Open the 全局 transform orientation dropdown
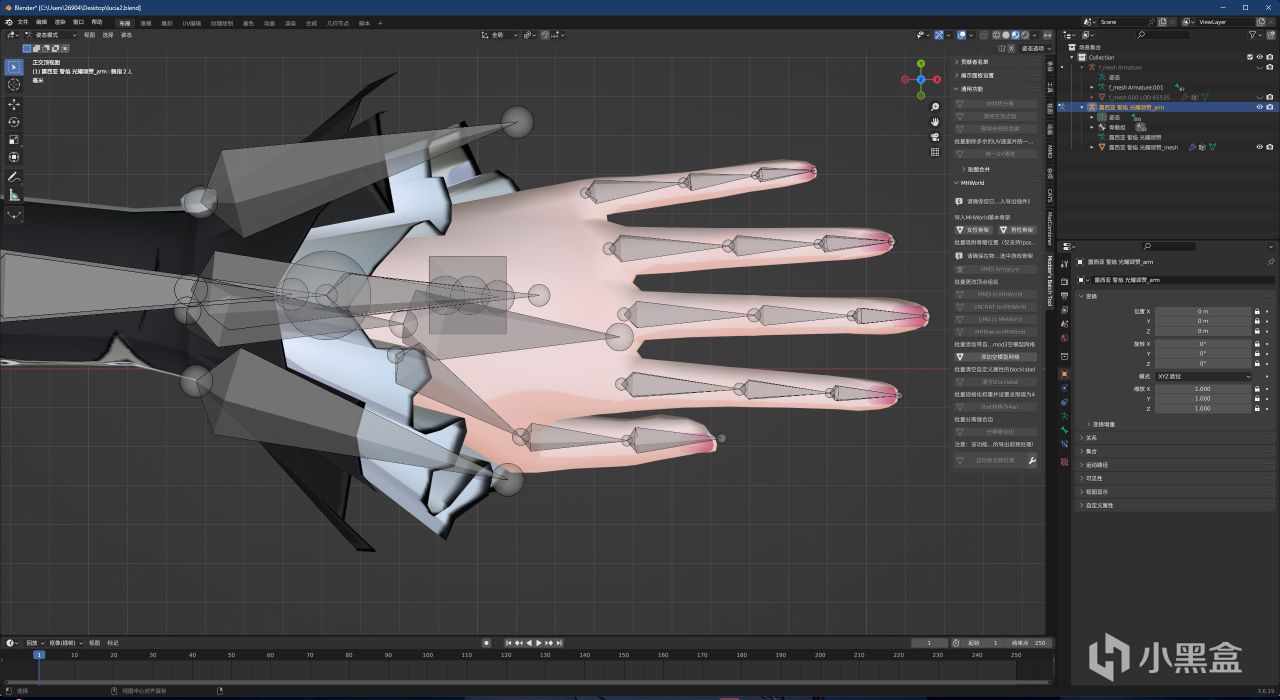This screenshot has height=700, width=1280. (500, 35)
